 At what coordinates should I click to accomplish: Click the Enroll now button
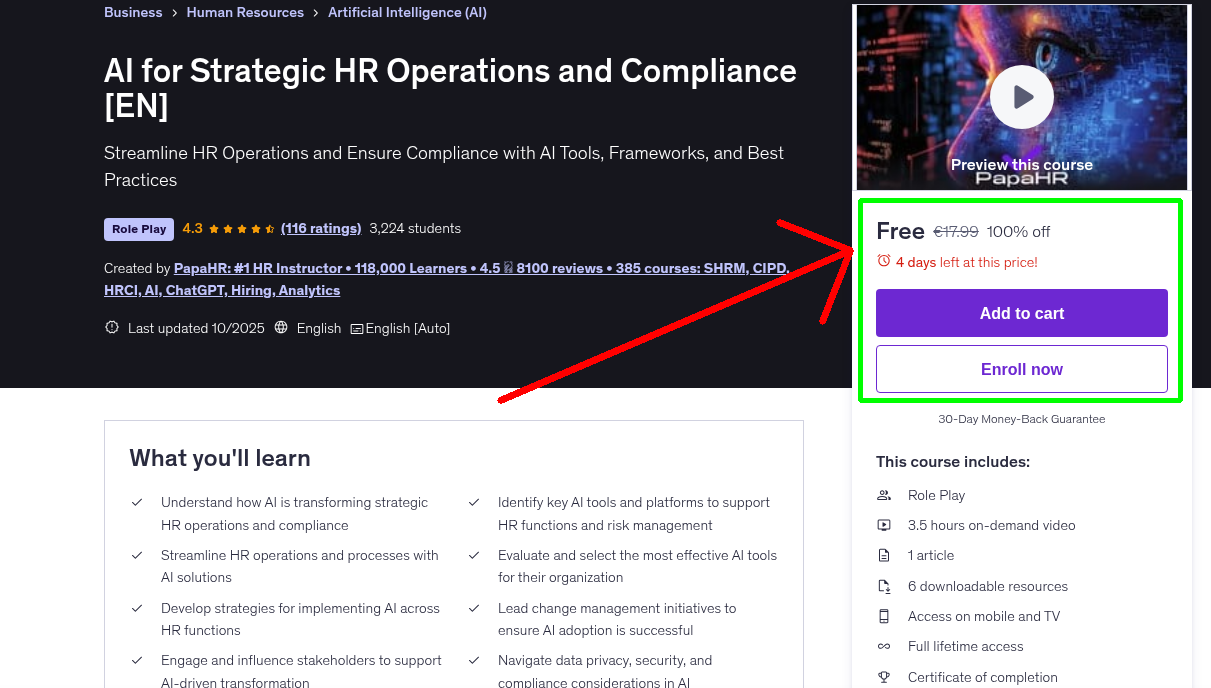tap(1021, 368)
